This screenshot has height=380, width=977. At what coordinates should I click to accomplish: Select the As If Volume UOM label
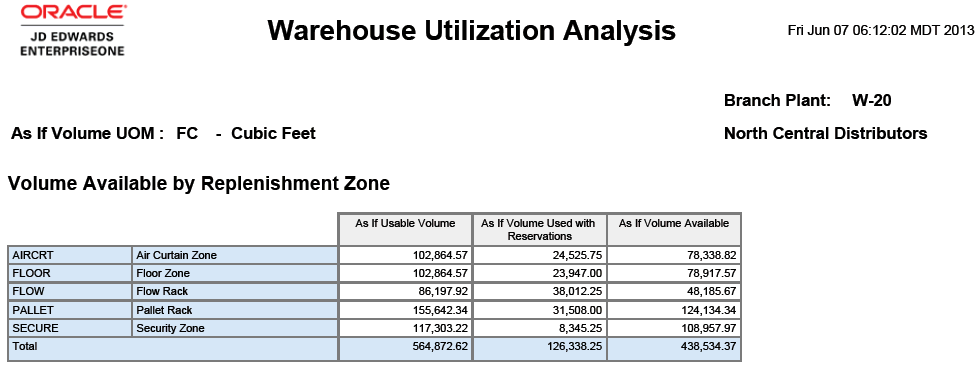click(x=88, y=133)
